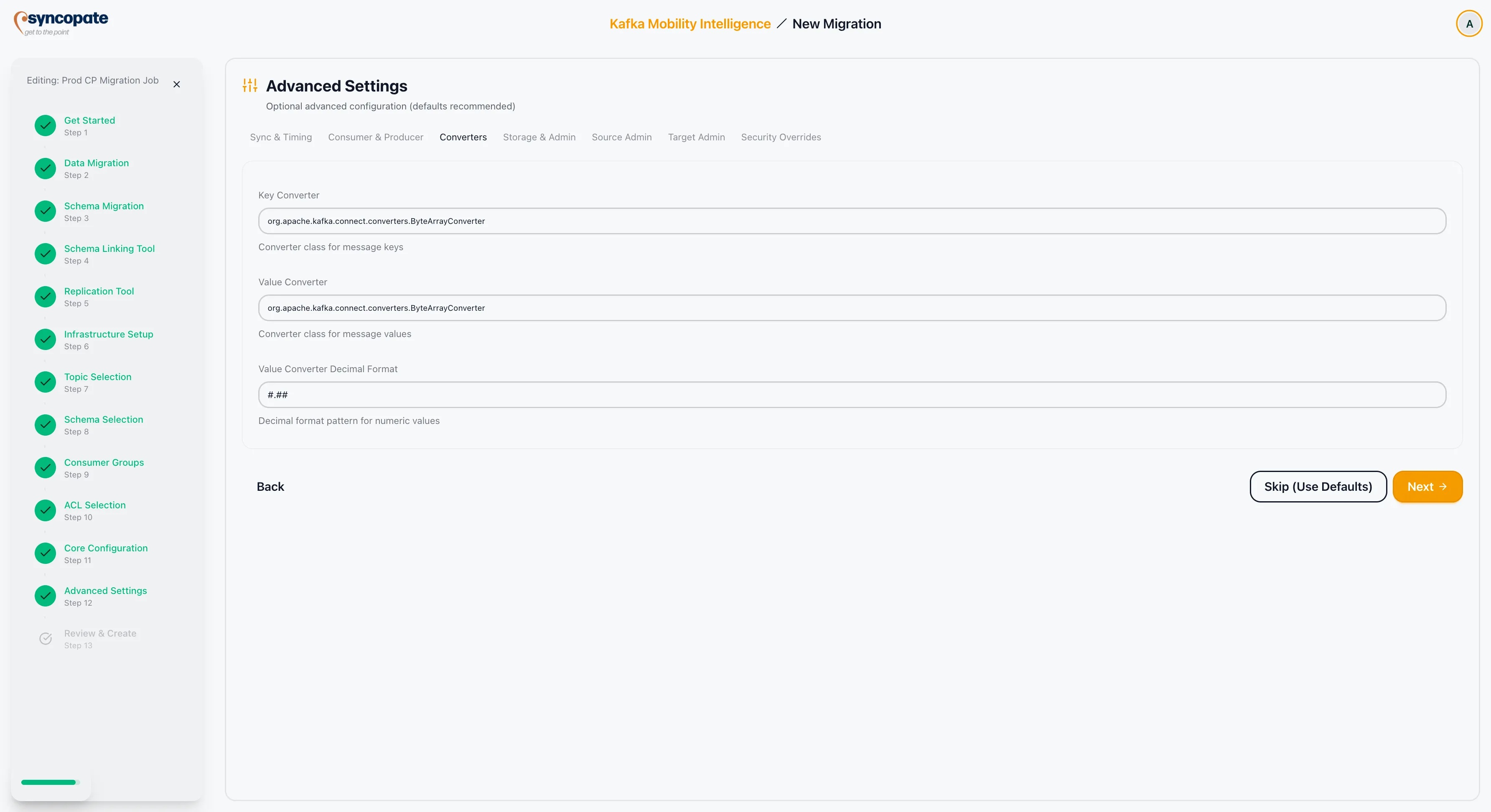The image size is (1491, 812).
Task: Click the Syncopate logo
Action: [x=61, y=23]
